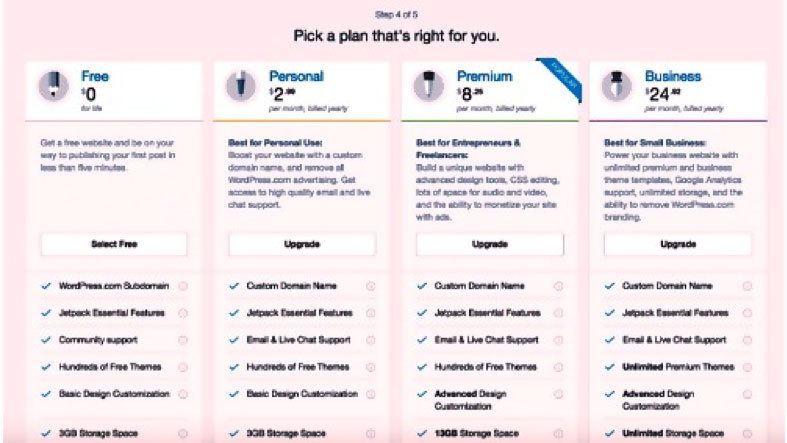Click the Personal plan title
Image resolution: width=787 pixels, height=443 pixels.
pyautogui.click(x=296, y=76)
